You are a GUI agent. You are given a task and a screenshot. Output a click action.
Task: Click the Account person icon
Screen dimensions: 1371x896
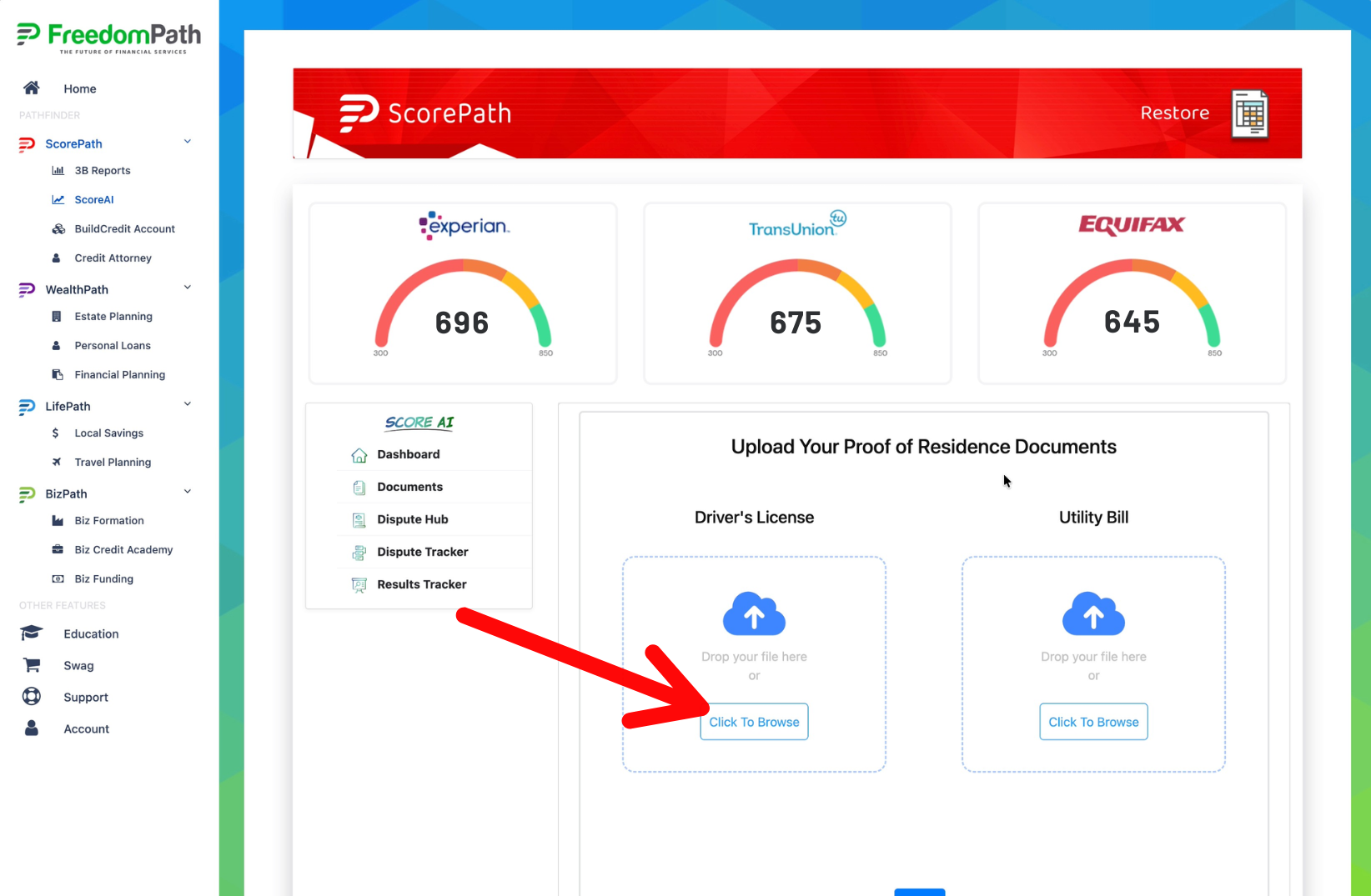pos(32,728)
